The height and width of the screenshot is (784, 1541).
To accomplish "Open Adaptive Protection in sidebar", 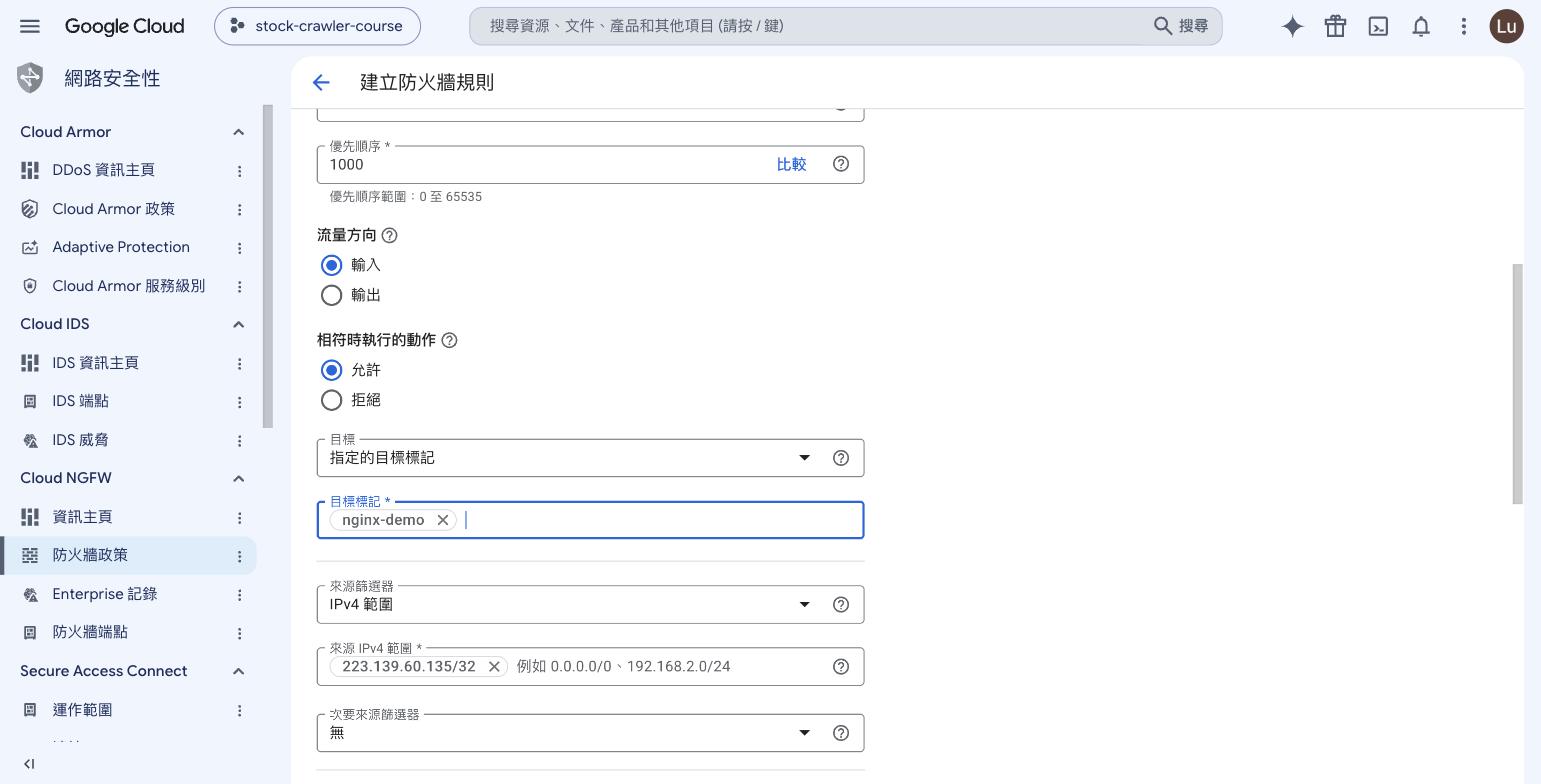I will click(121, 247).
